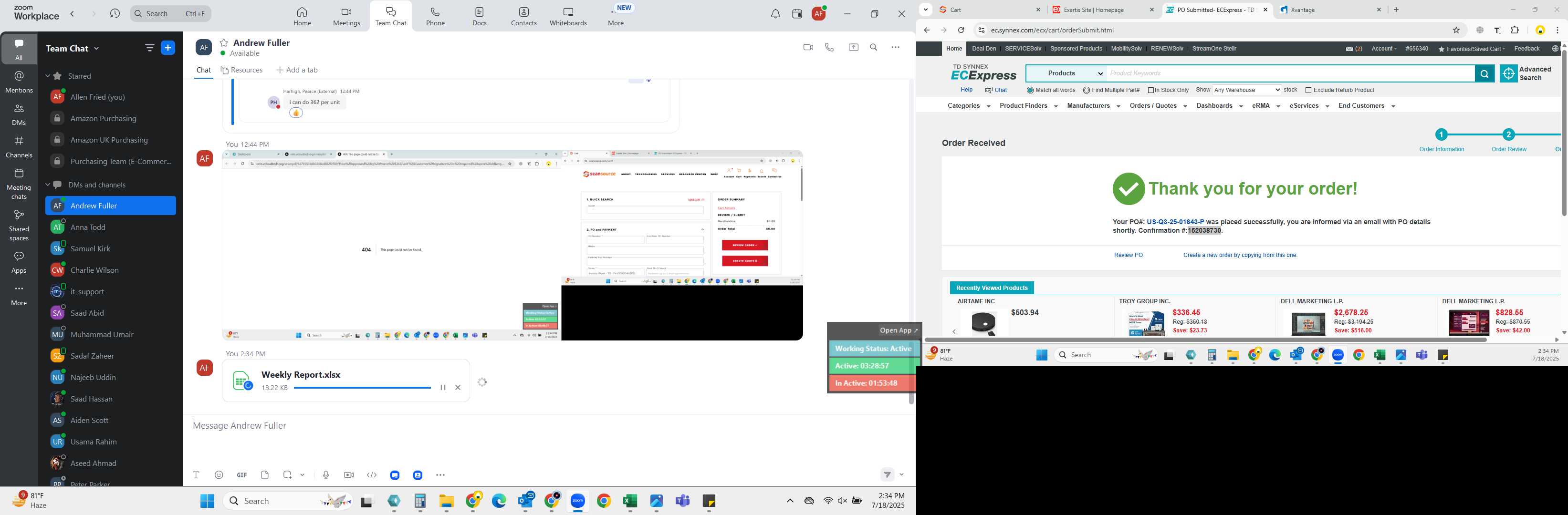
Task: Open the Deal Den menu item
Action: (983, 49)
